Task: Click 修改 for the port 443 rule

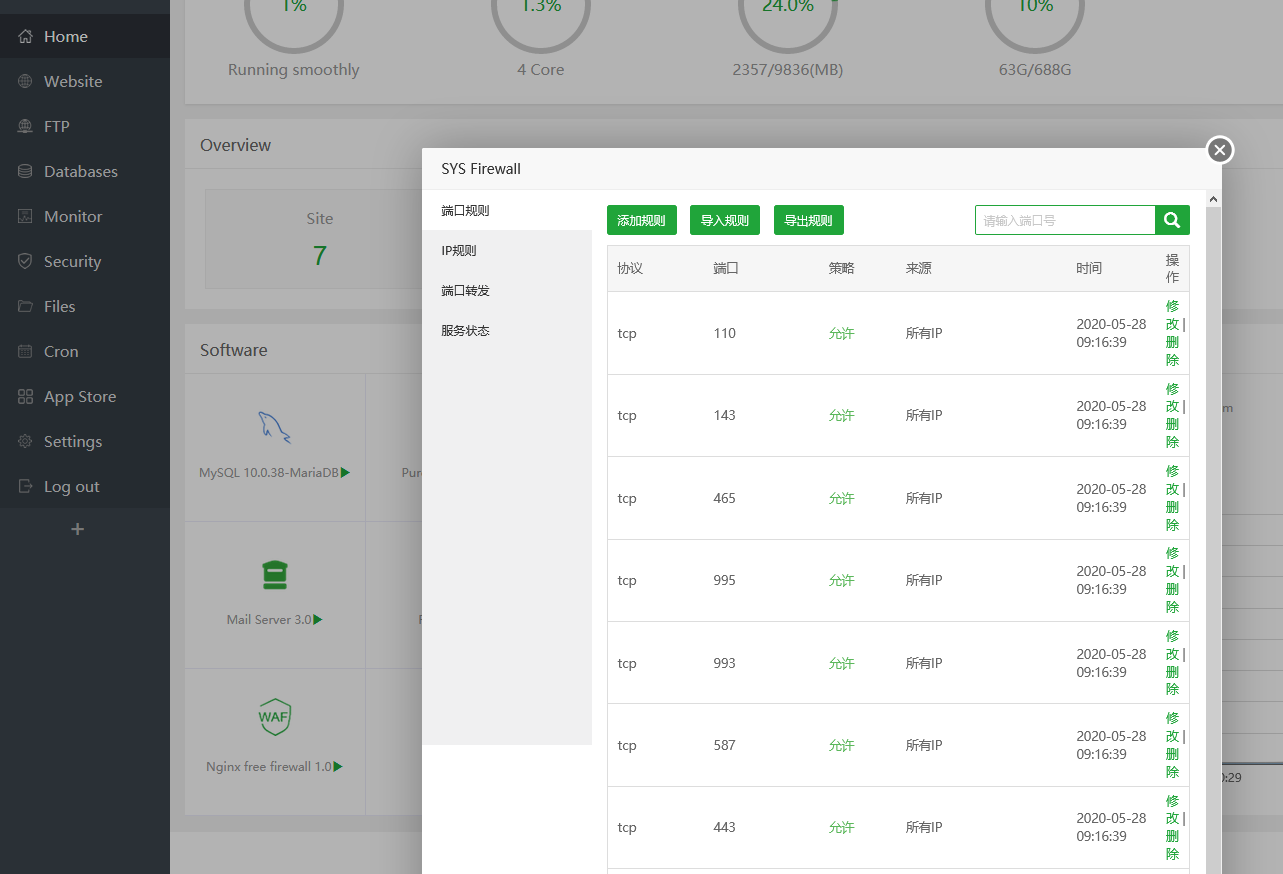Action: [1173, 810]
